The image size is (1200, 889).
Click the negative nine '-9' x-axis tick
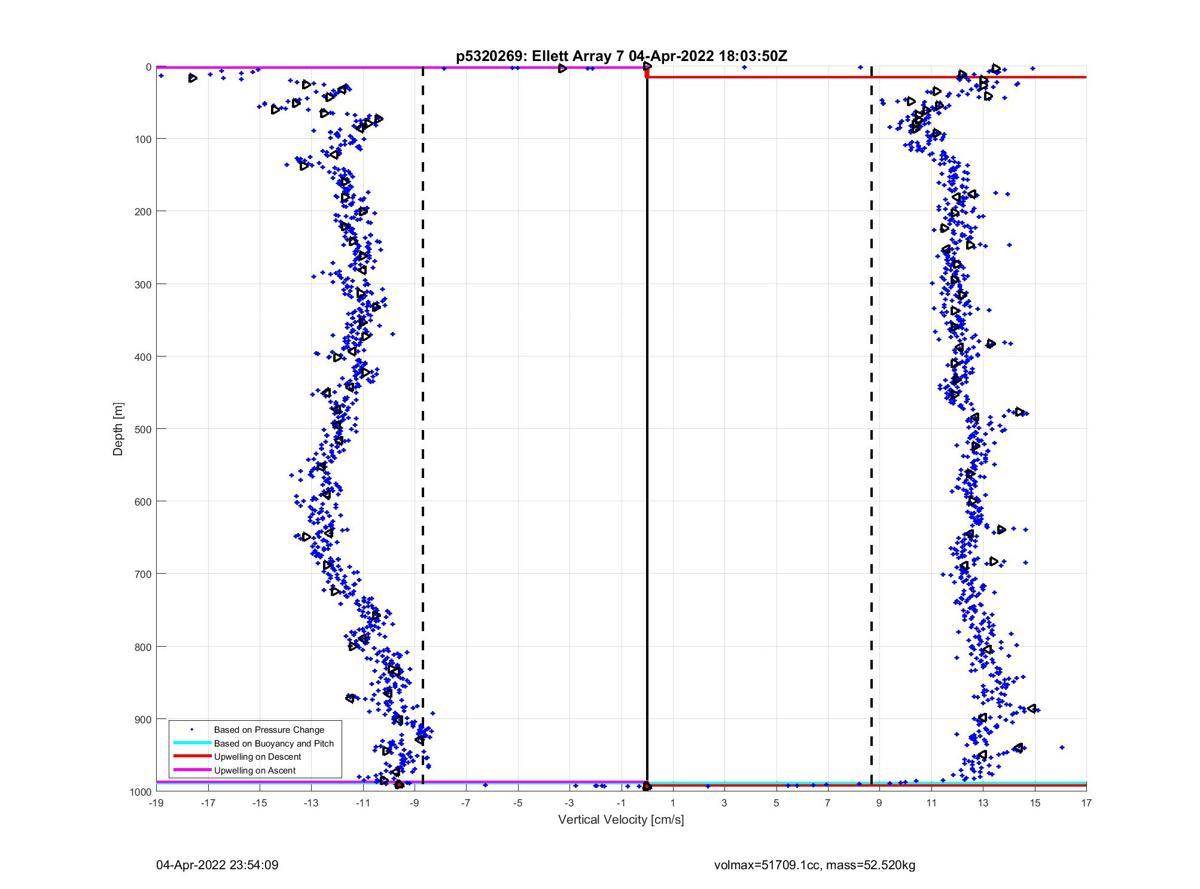(x=414, y=802)
